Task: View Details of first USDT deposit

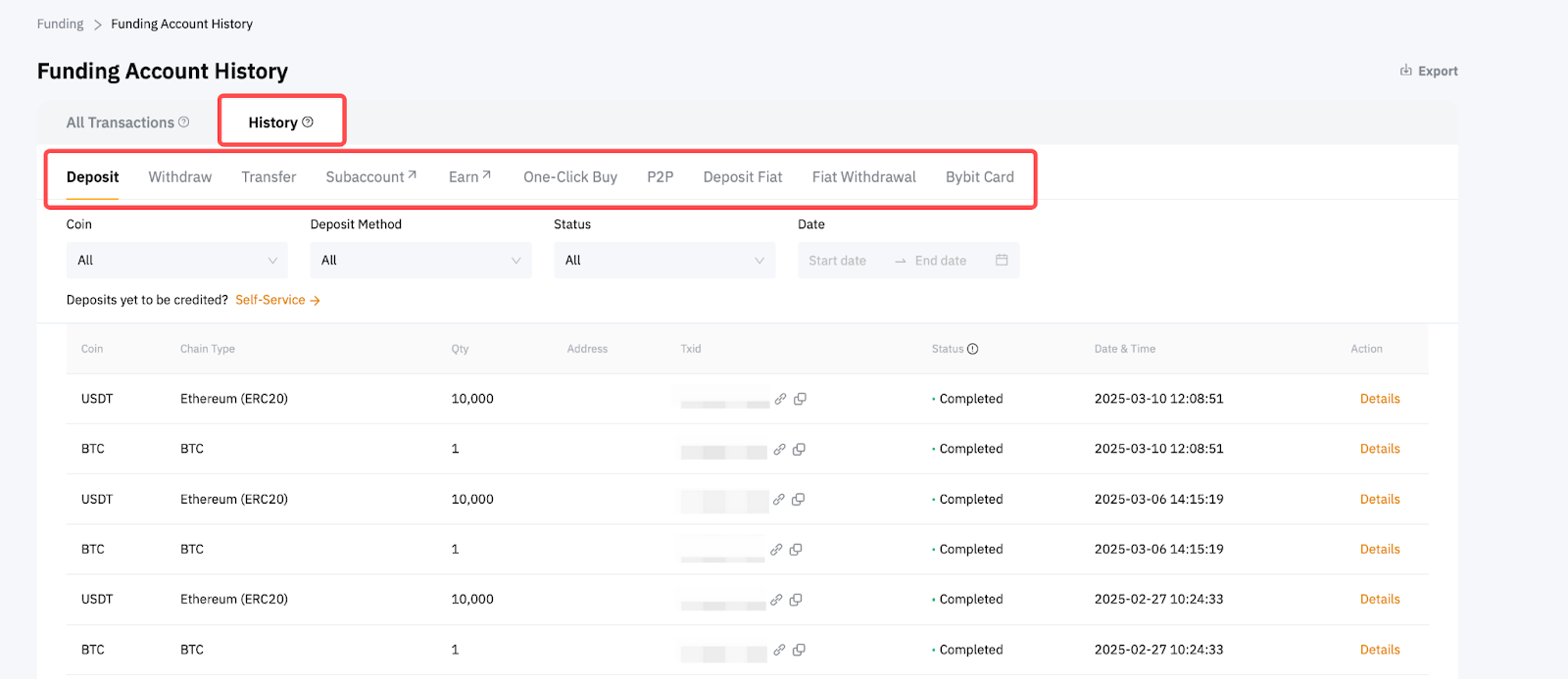Action: pyautogui.click(x=1379, y=399)
